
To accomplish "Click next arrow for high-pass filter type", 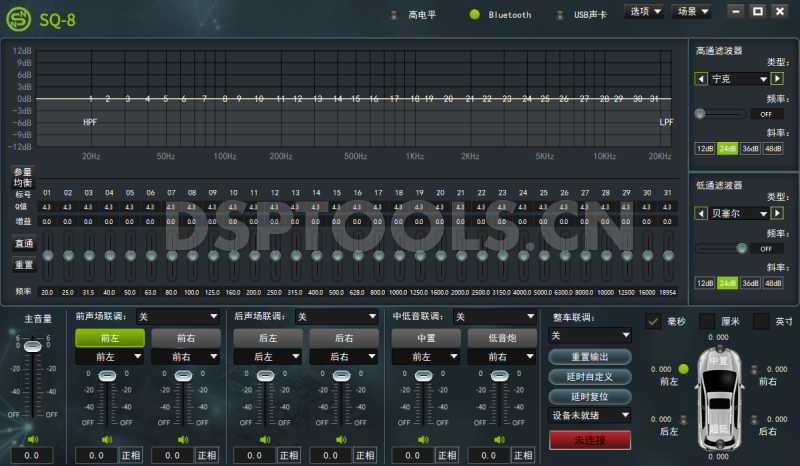I will click(777, 78).
